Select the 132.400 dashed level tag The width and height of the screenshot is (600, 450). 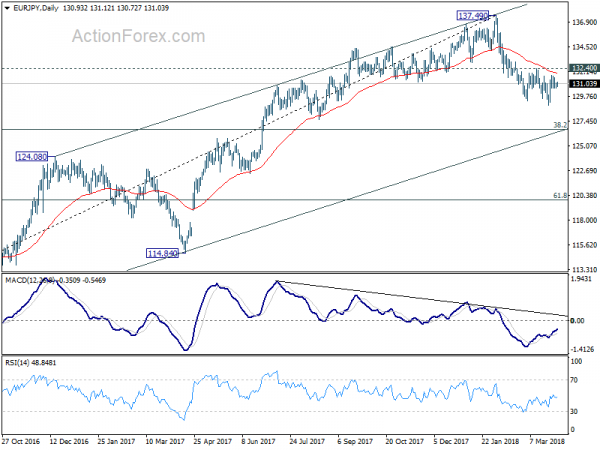point(584,68)
